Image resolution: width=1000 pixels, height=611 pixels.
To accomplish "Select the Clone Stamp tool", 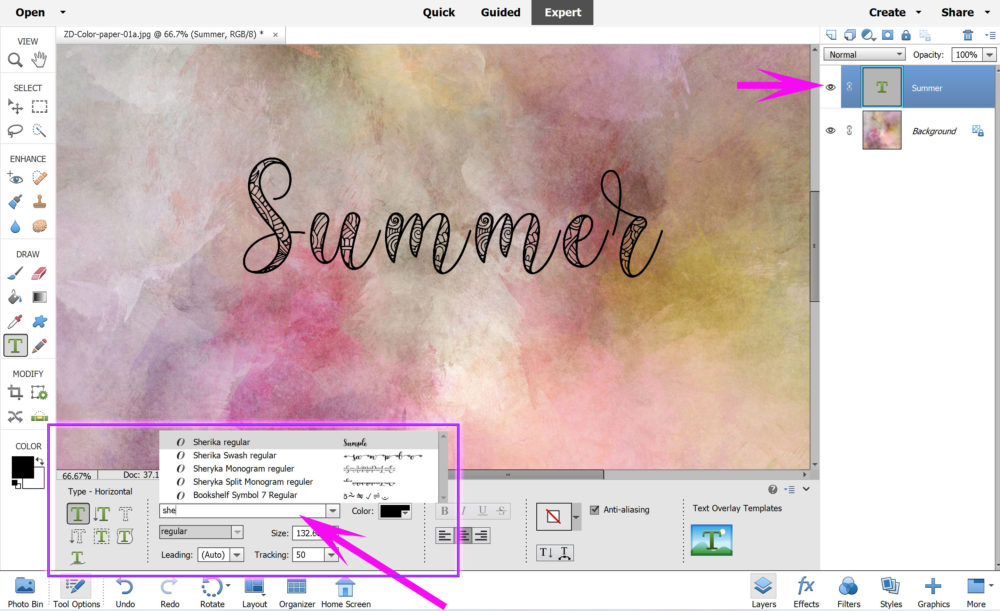I will (40, 202).
